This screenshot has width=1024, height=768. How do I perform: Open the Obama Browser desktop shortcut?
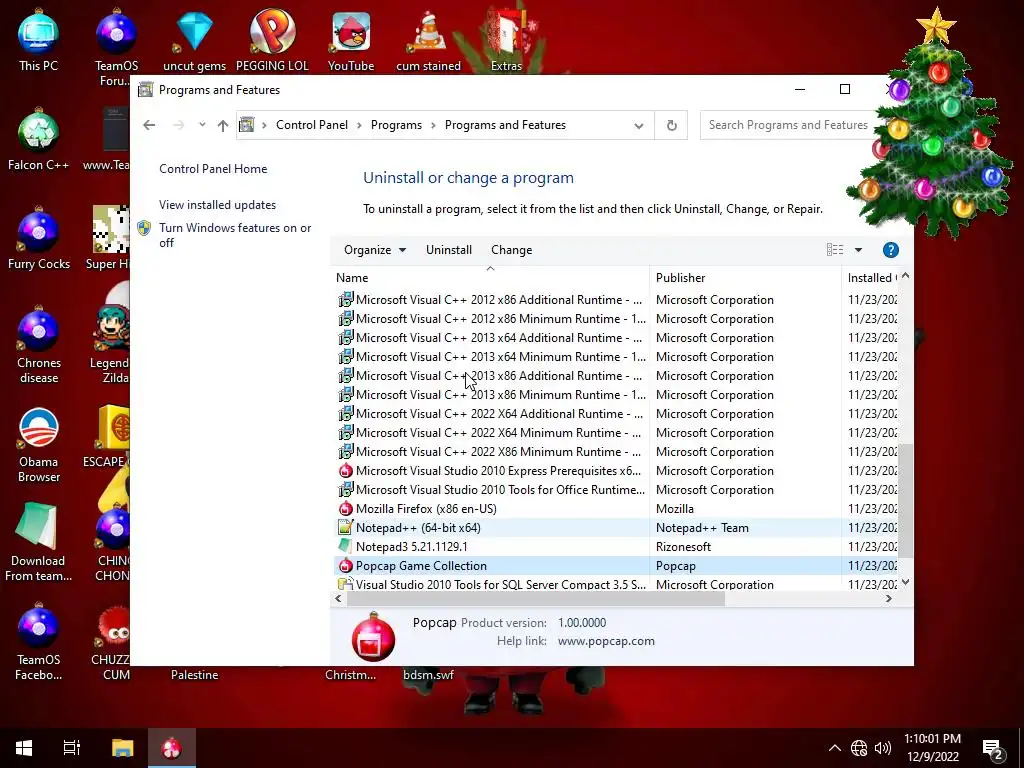tap(39, 445)
